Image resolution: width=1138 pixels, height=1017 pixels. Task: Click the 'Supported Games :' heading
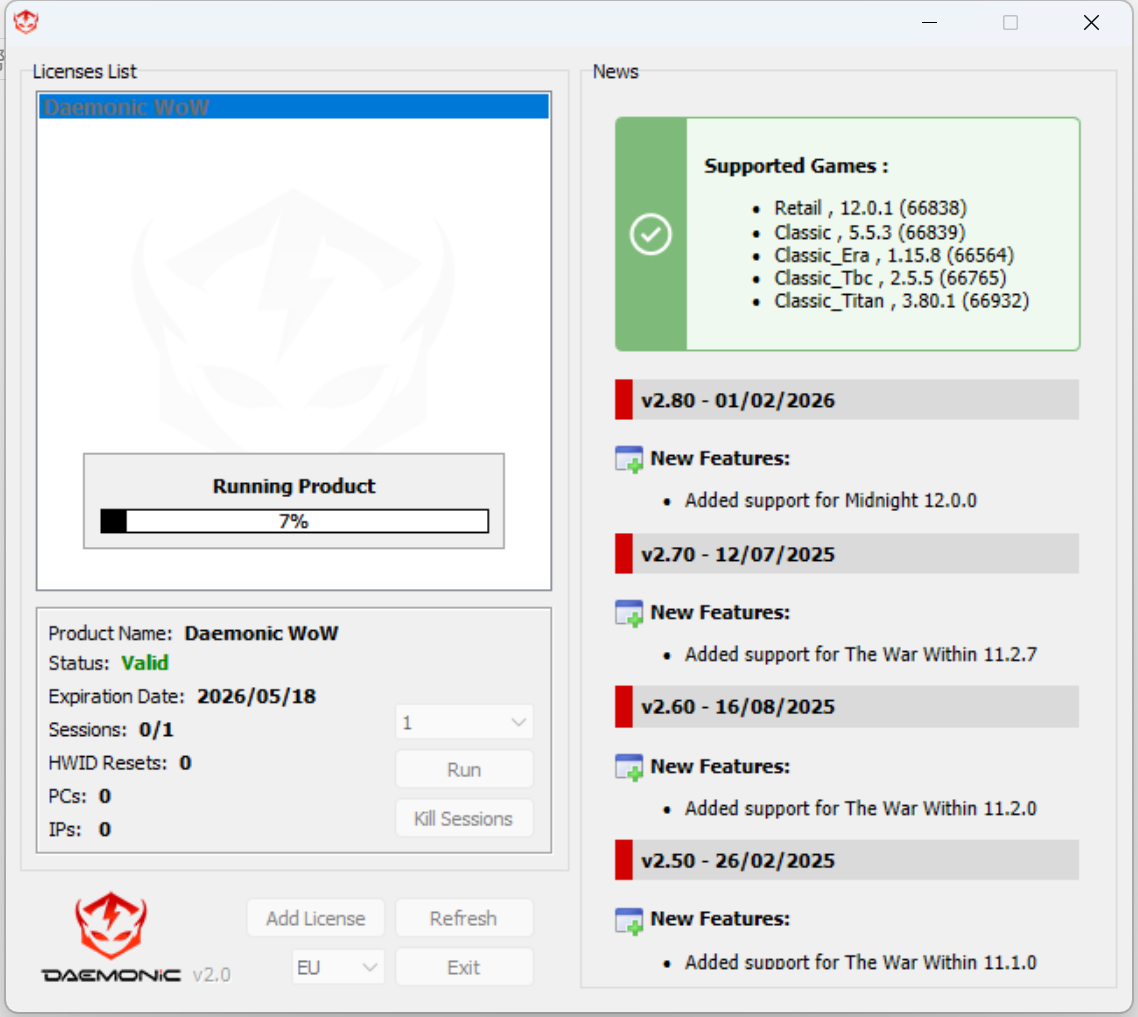click(796, 166)
